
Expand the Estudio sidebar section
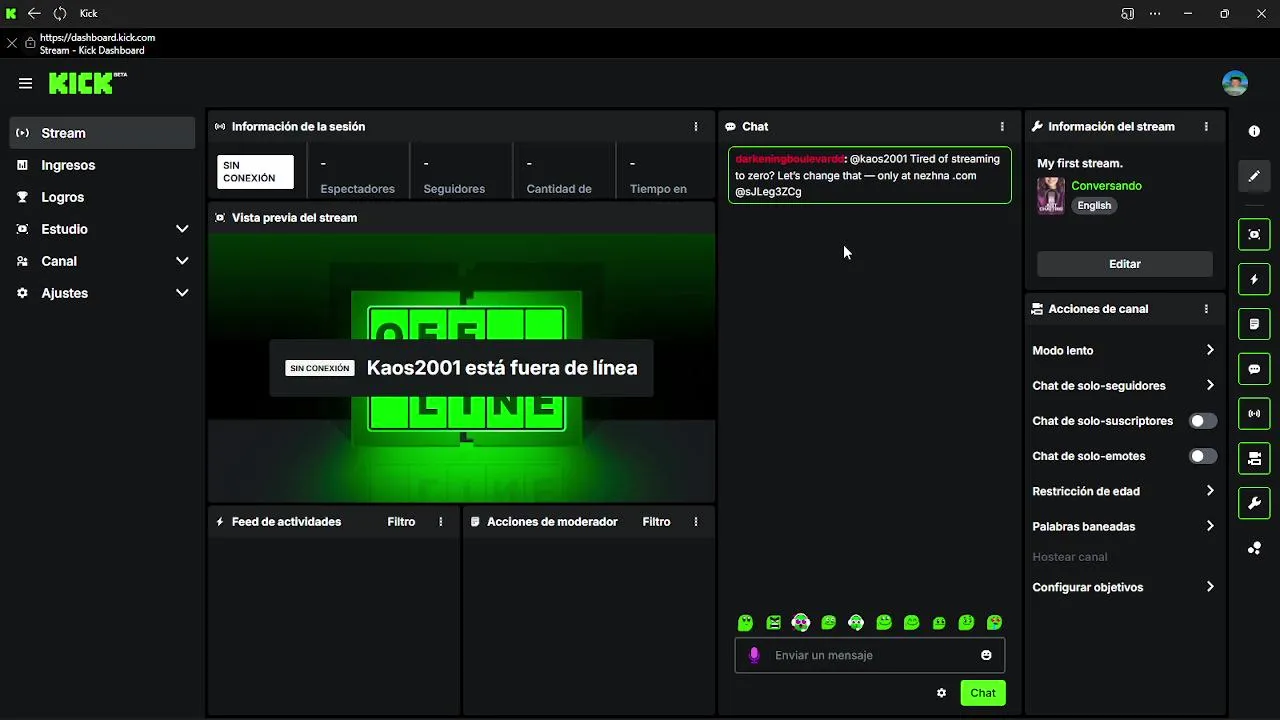click(x=102, y=229)
